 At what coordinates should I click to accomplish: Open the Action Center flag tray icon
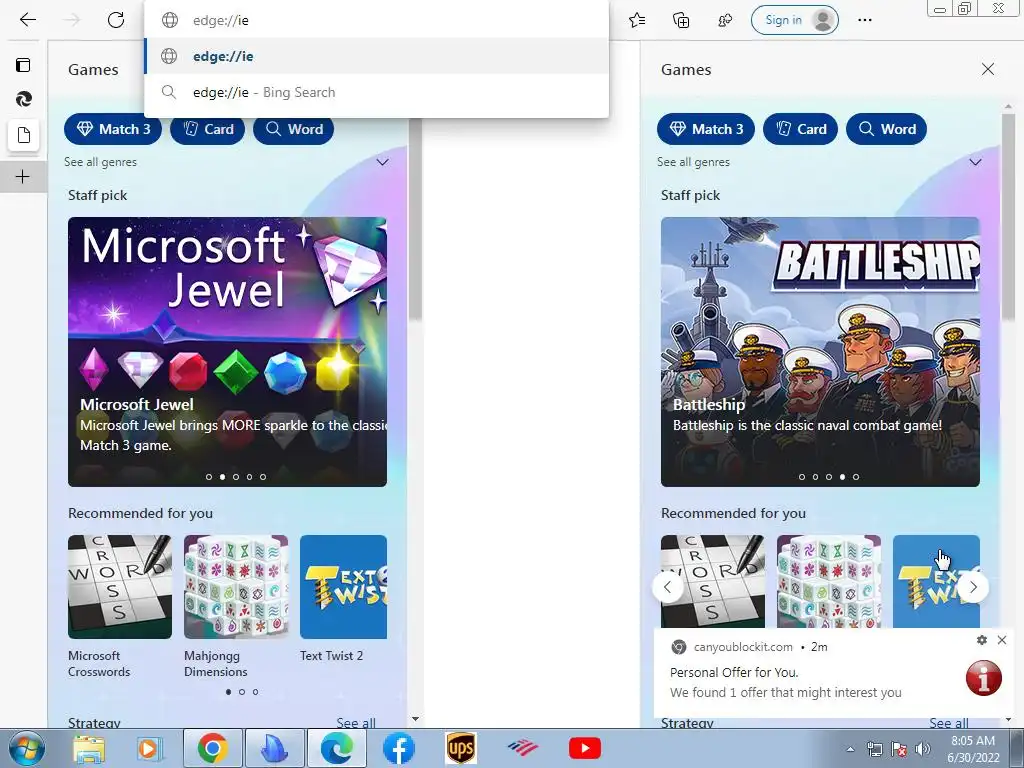pos(899,750)
